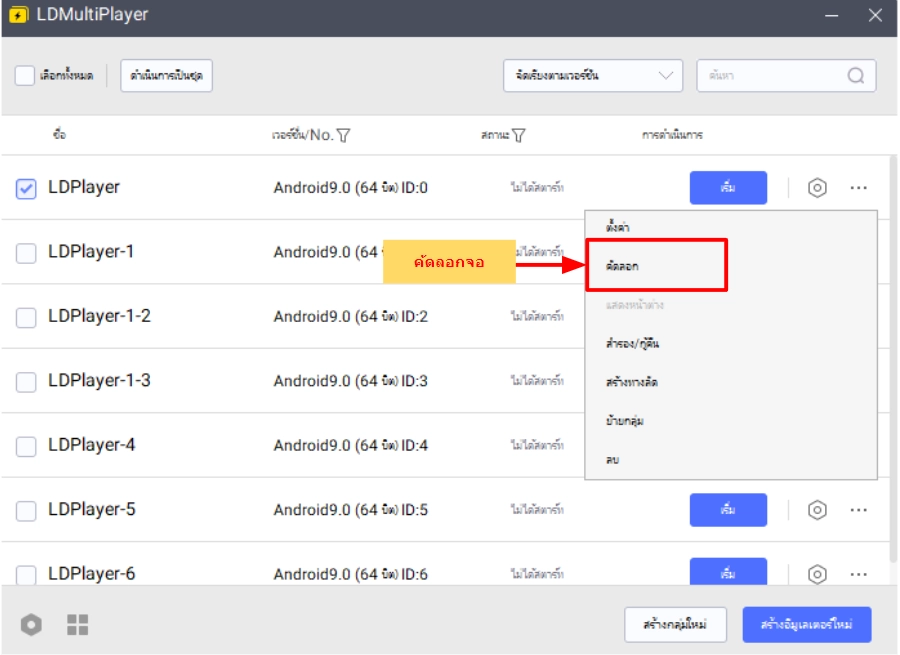Uncheck the LDPlayer checkbox
Image resolution: width=900 pixels, height=655 pixels.
[26, 188]
